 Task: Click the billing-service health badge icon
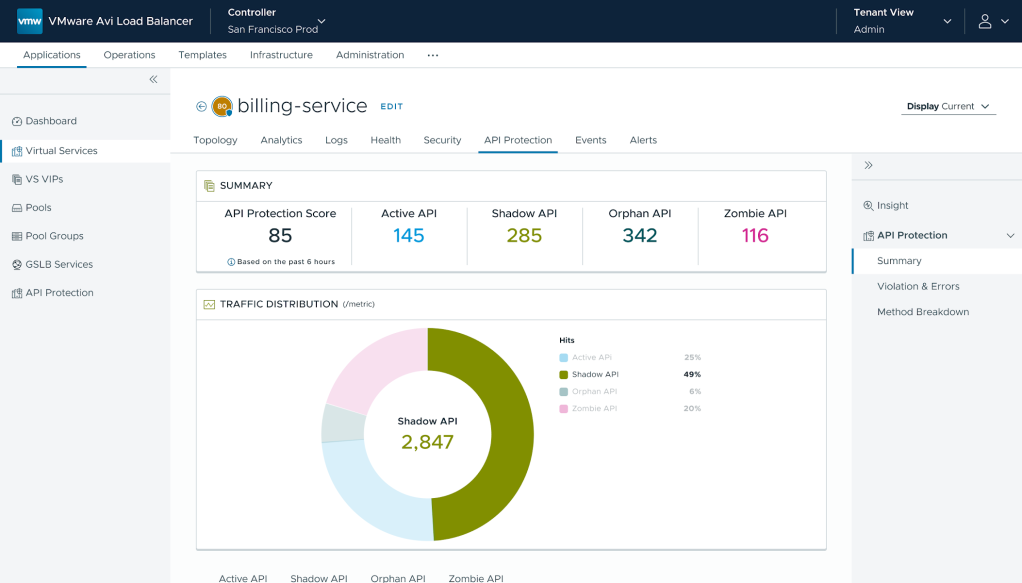222,106
